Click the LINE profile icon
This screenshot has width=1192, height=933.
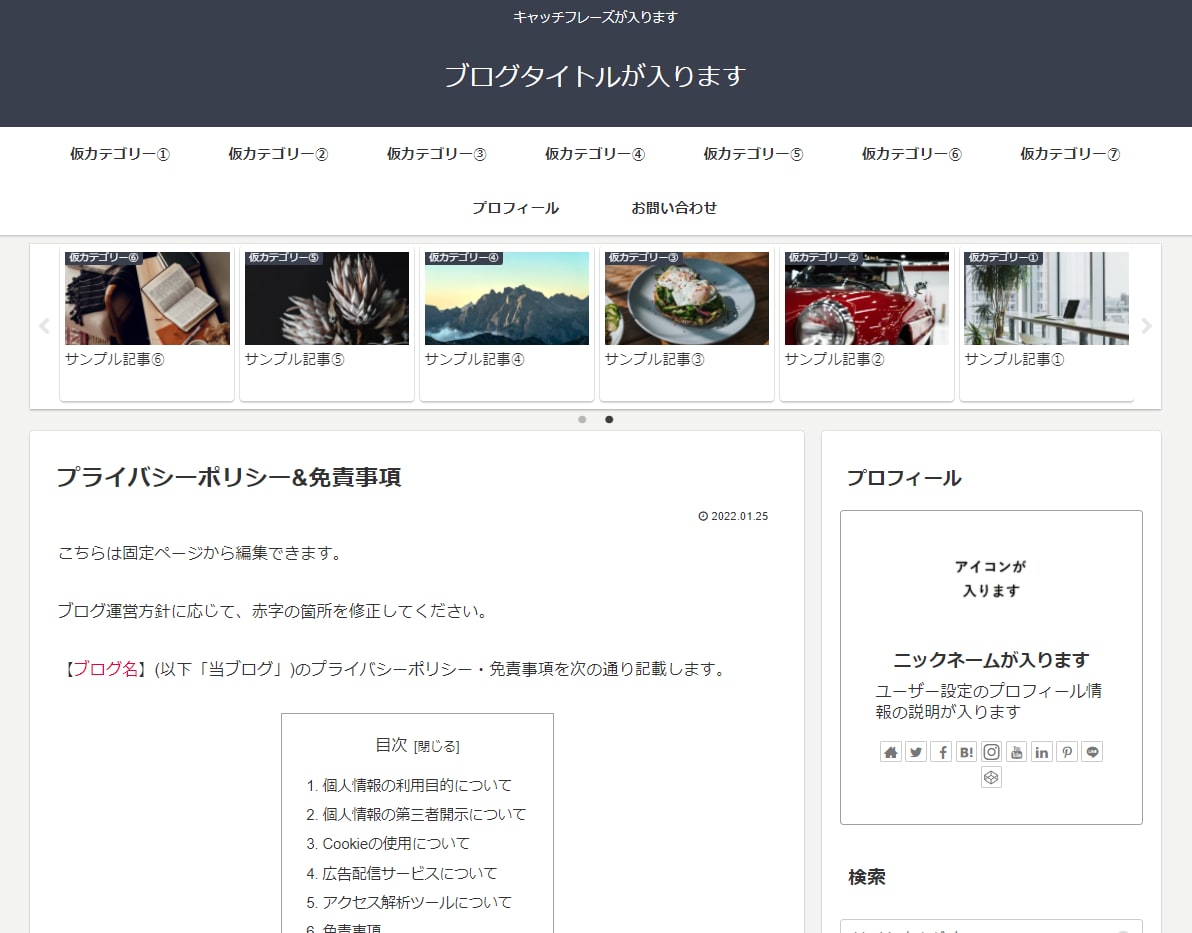[x=1092, y=752]
